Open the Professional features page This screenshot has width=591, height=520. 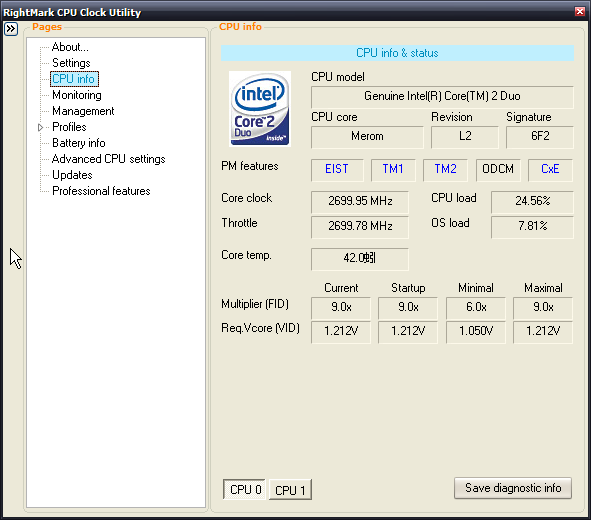(x=101, y=191)
